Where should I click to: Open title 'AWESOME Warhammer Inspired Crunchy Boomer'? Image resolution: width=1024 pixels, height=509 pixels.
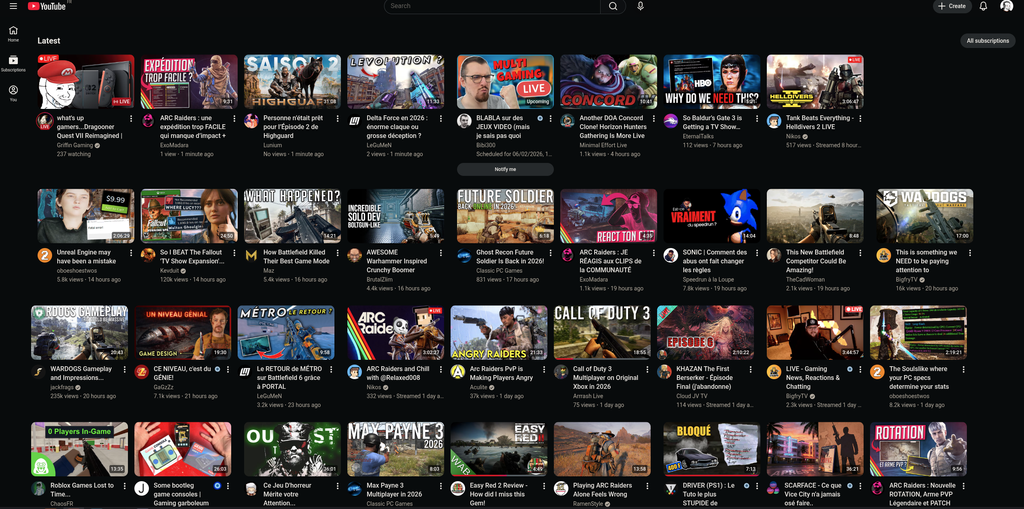(398, 261)
